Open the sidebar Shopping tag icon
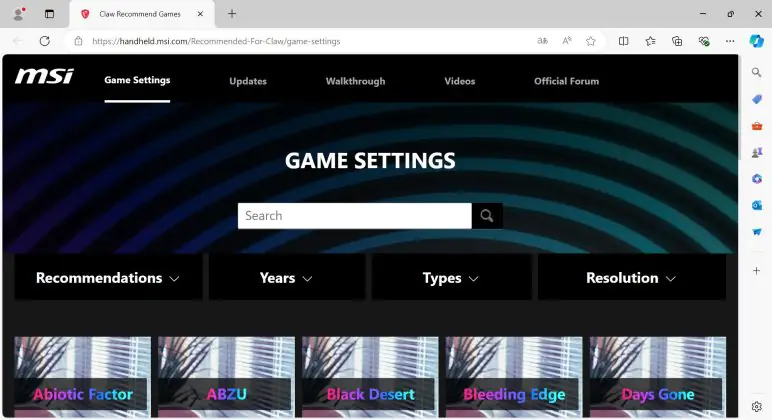 [x=757, y=99]
